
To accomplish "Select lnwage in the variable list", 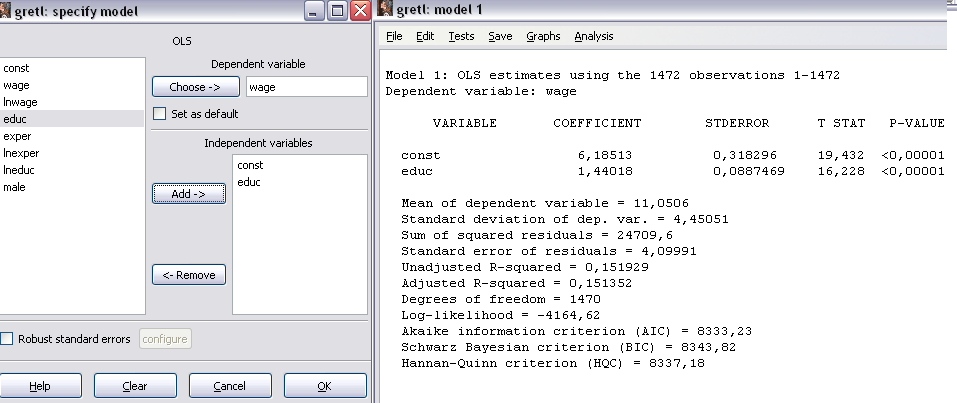I will (x=72, y=102).
